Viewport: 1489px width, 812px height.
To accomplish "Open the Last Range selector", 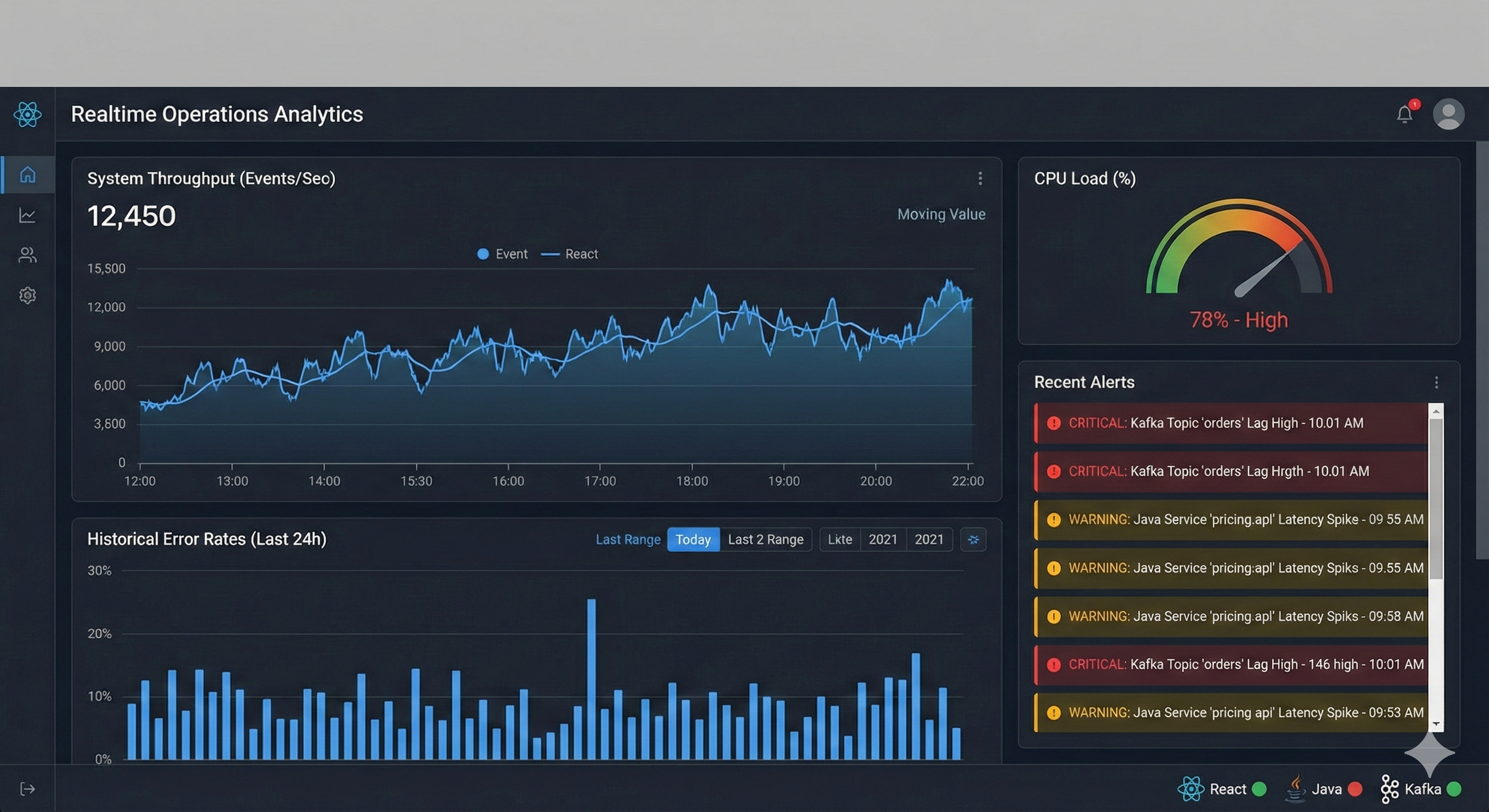I will 628,539.
